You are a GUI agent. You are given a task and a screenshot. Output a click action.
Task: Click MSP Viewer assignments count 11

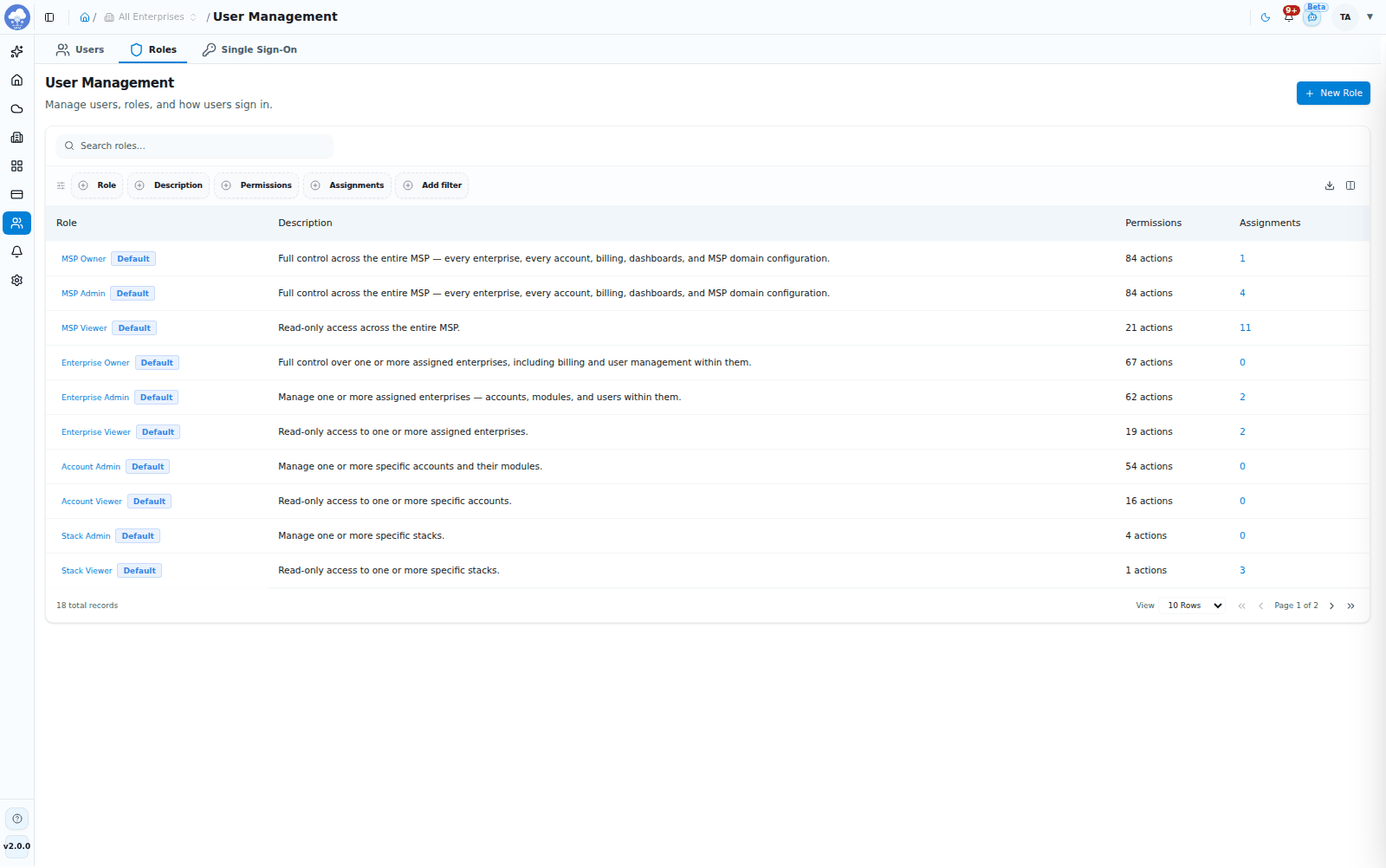(x=1245, y=327)
